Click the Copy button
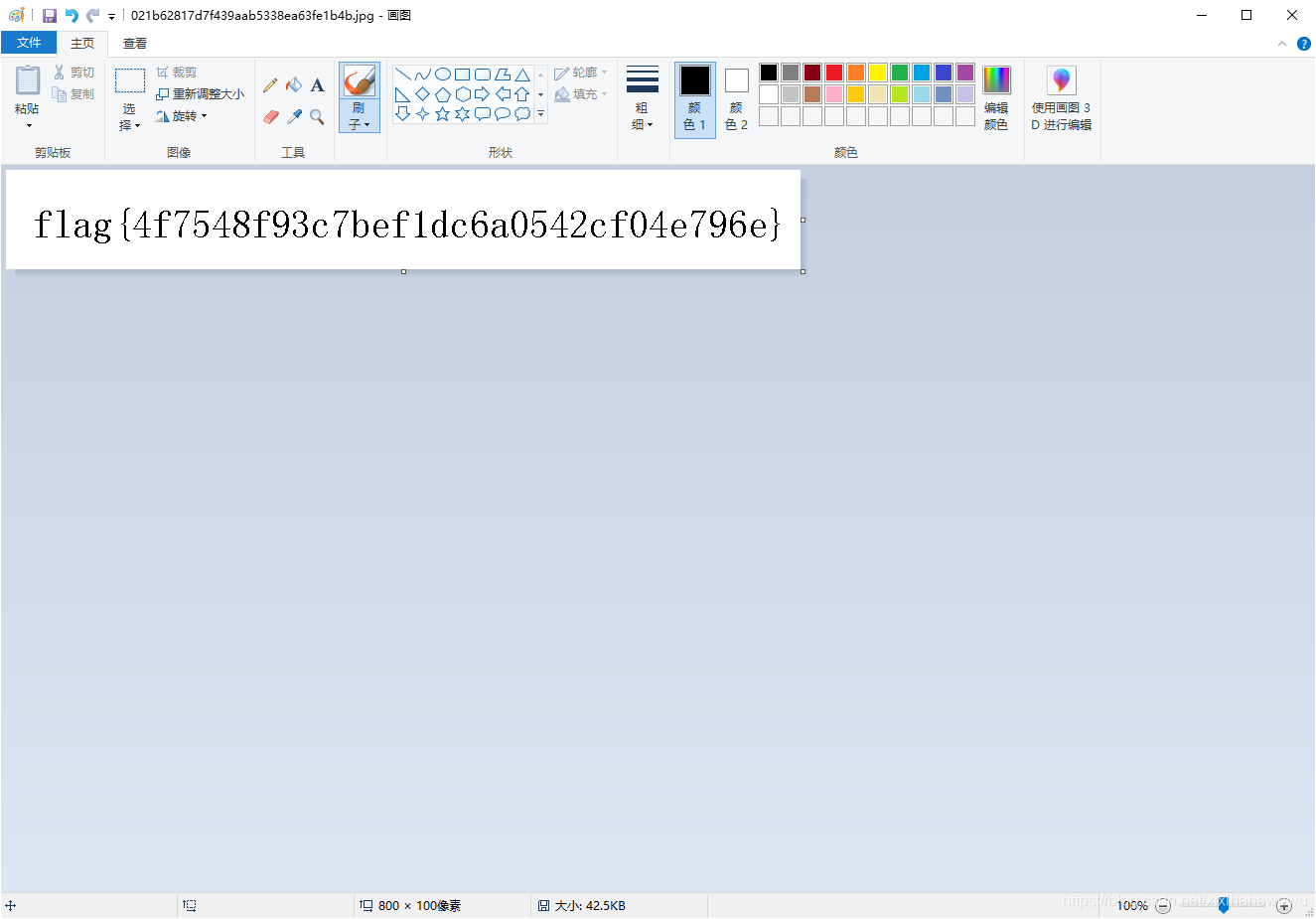This screenshot has height=919, width=1316. 73,94
